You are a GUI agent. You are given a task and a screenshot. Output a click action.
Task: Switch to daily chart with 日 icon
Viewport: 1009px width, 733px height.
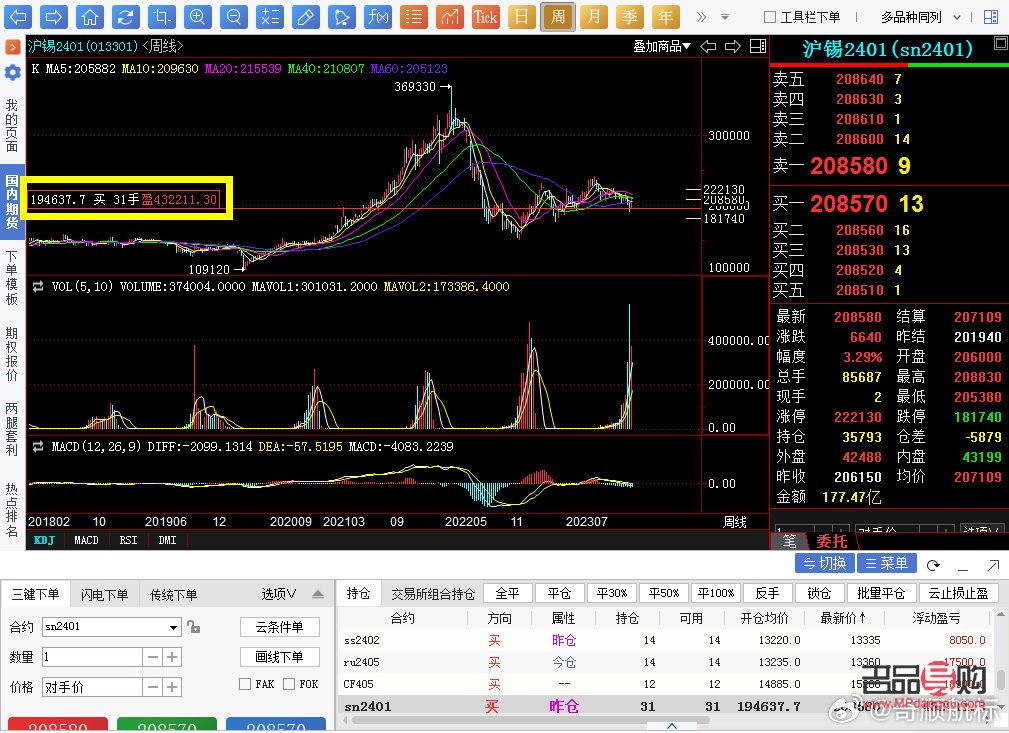pyautogui.click(x=522, y=14)
